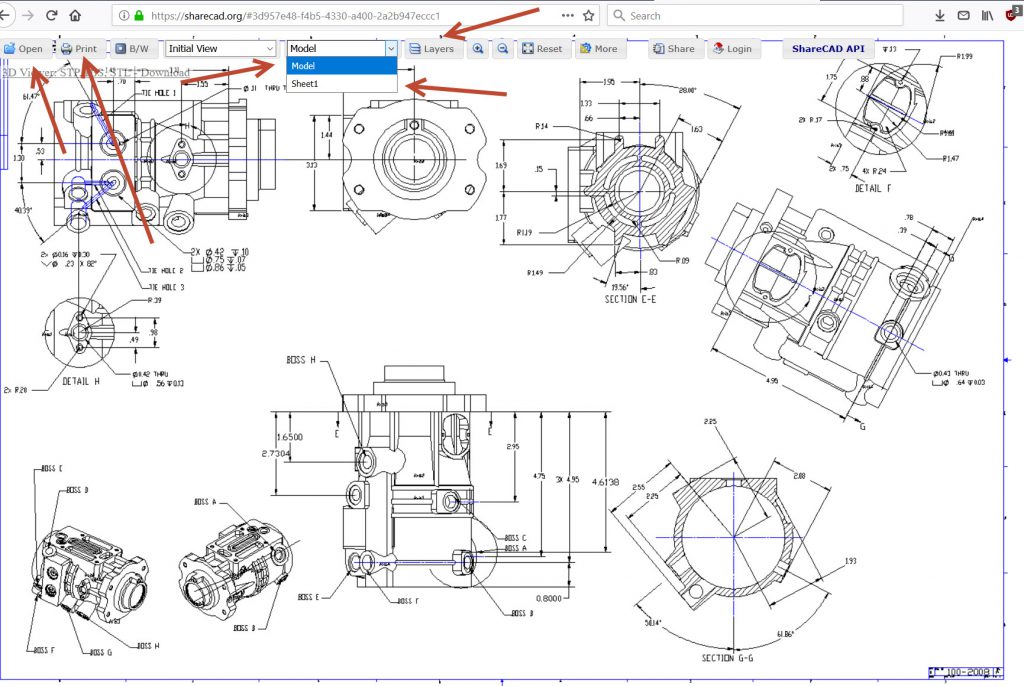Collapse the Model layout dropdown
Image resolution: width=1024 pixels, height=686 pixels.
click(x=341, y=48)
